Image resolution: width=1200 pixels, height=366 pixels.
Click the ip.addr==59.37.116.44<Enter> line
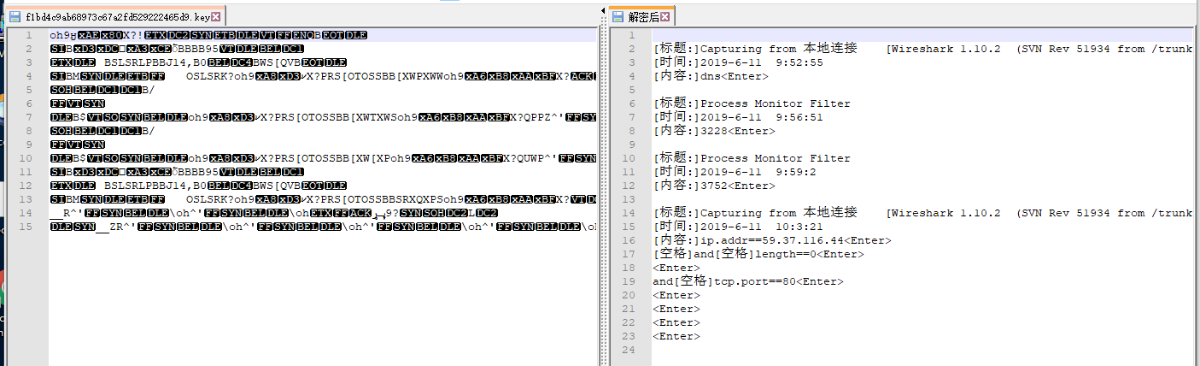point(772,241)
